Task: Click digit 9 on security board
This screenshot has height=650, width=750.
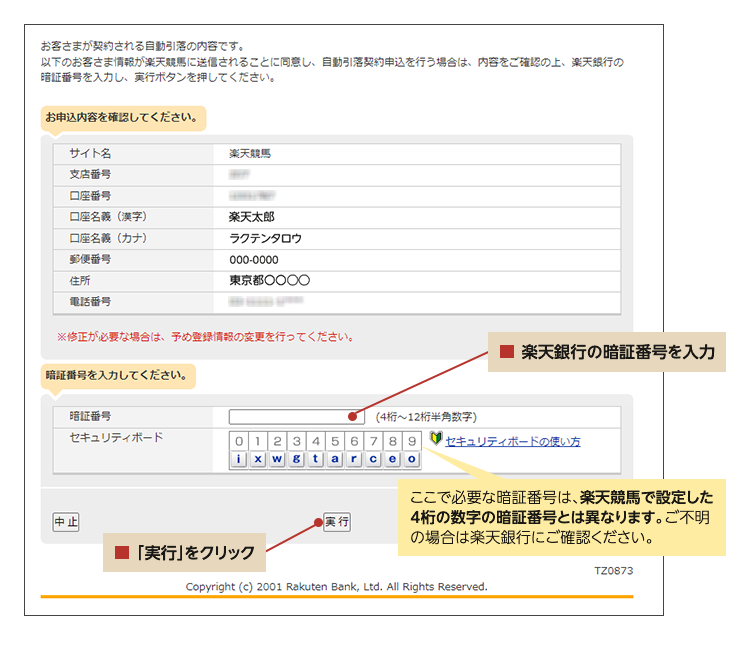Action: click(411, 441)
